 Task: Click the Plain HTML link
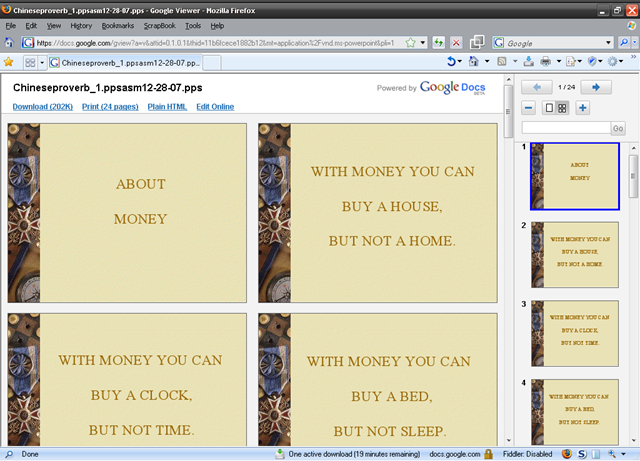point(167,107)
